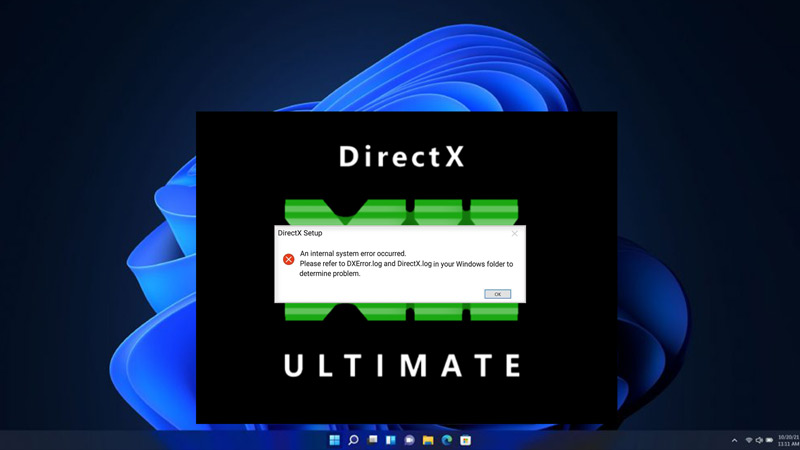Show hidden system tray icons
Screen dimensions: 800x450
point(734,440)
